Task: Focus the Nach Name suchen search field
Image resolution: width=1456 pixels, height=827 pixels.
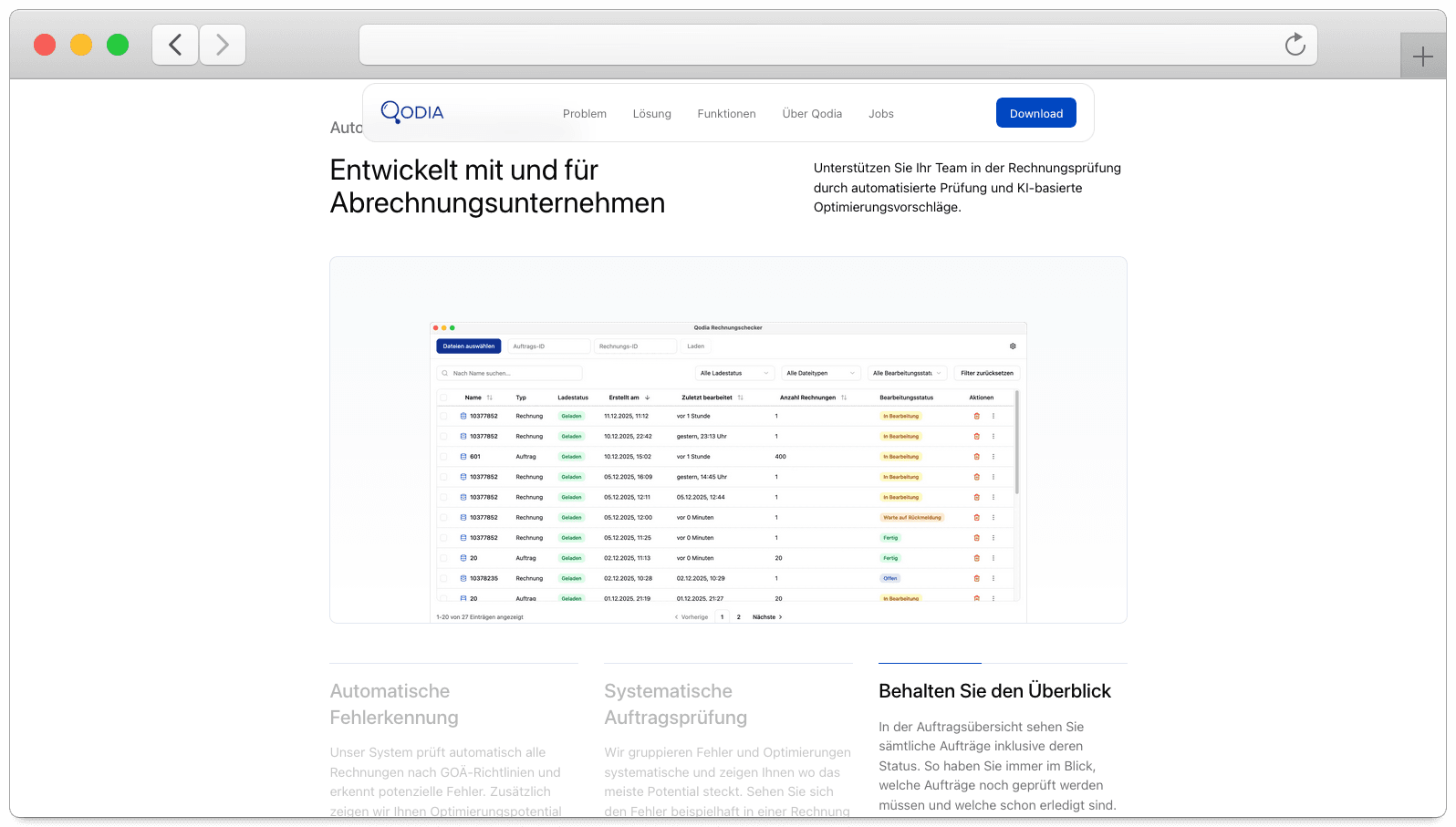Action: point(509,373)
